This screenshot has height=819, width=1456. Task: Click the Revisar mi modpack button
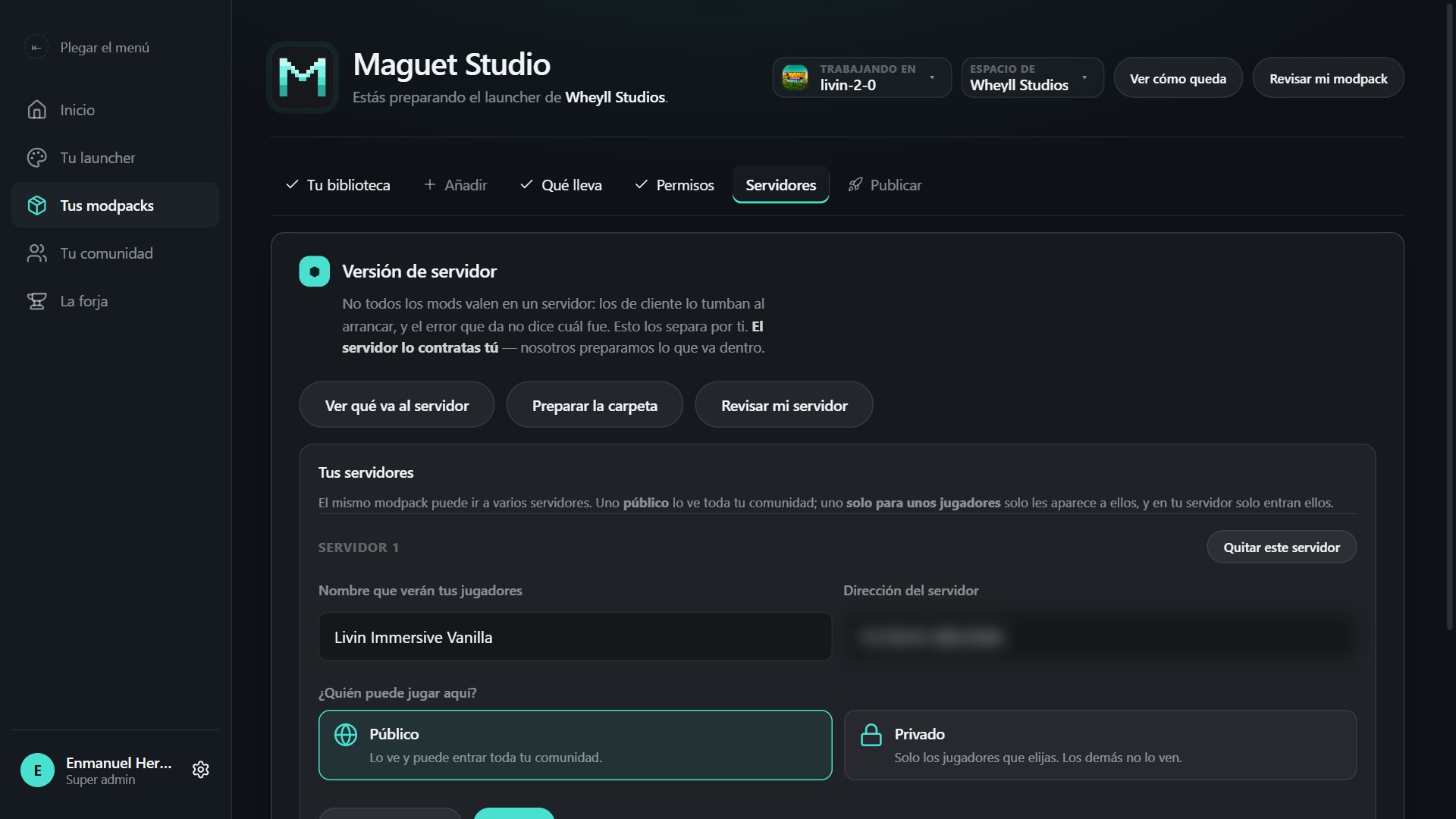[x=1328, y=78]
